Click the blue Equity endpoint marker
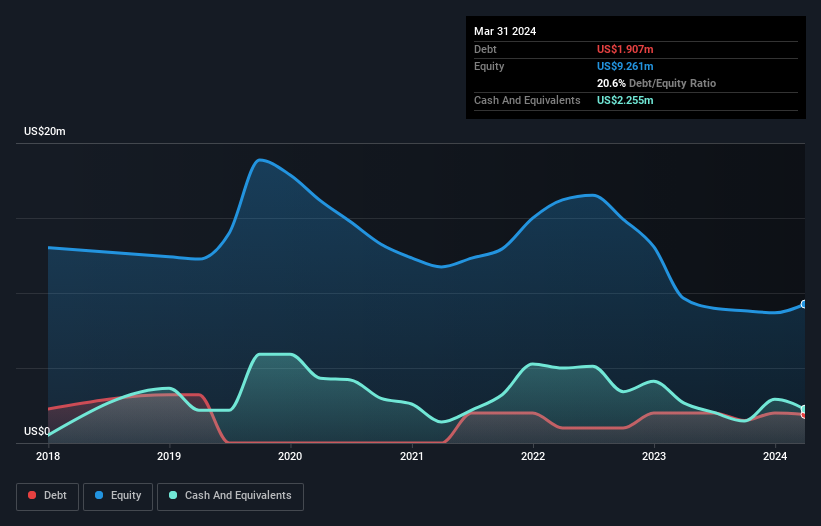Image resolution: width=821 pixels, height=526 pixels. tap(804, 304)
